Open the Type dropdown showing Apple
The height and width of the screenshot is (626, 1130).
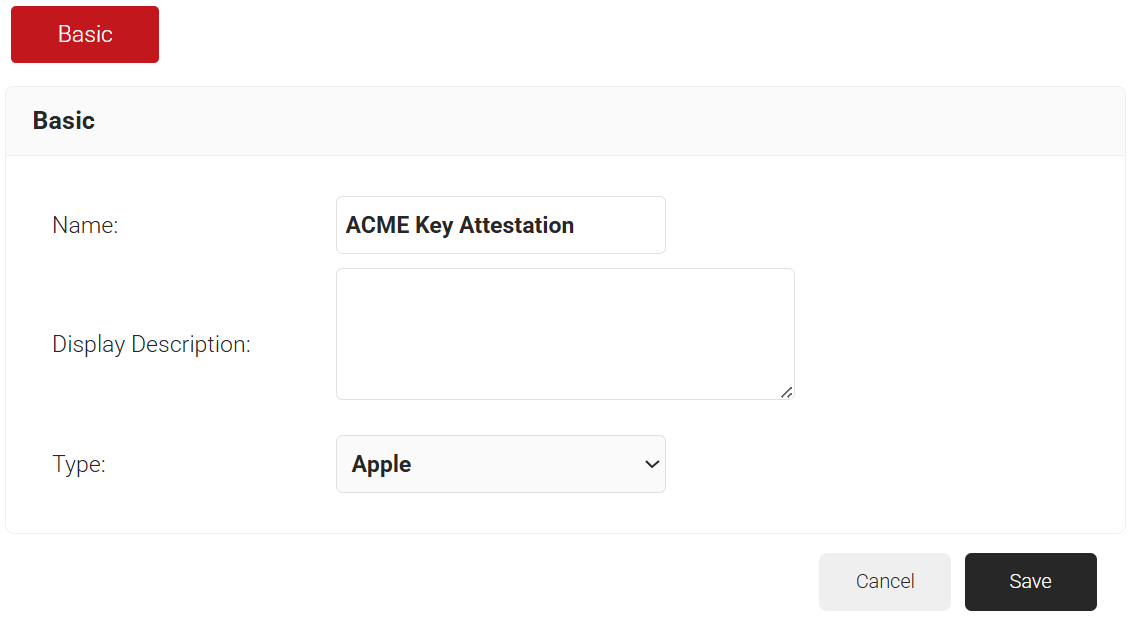coord(501,464)
